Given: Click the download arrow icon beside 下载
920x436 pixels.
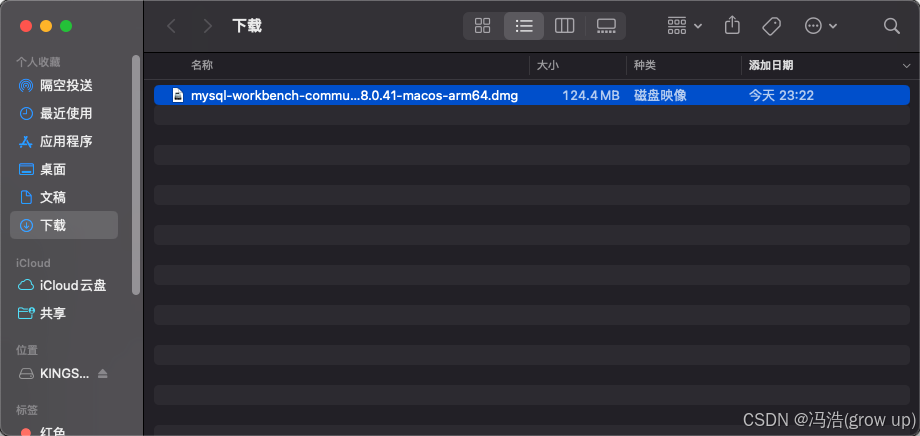Looking at the screenshot, I should click(x=26, y=225).
